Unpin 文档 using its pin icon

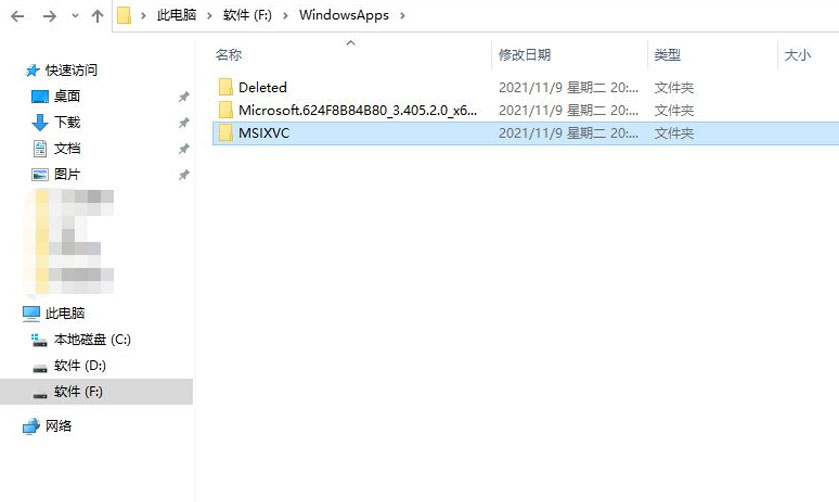184,148
